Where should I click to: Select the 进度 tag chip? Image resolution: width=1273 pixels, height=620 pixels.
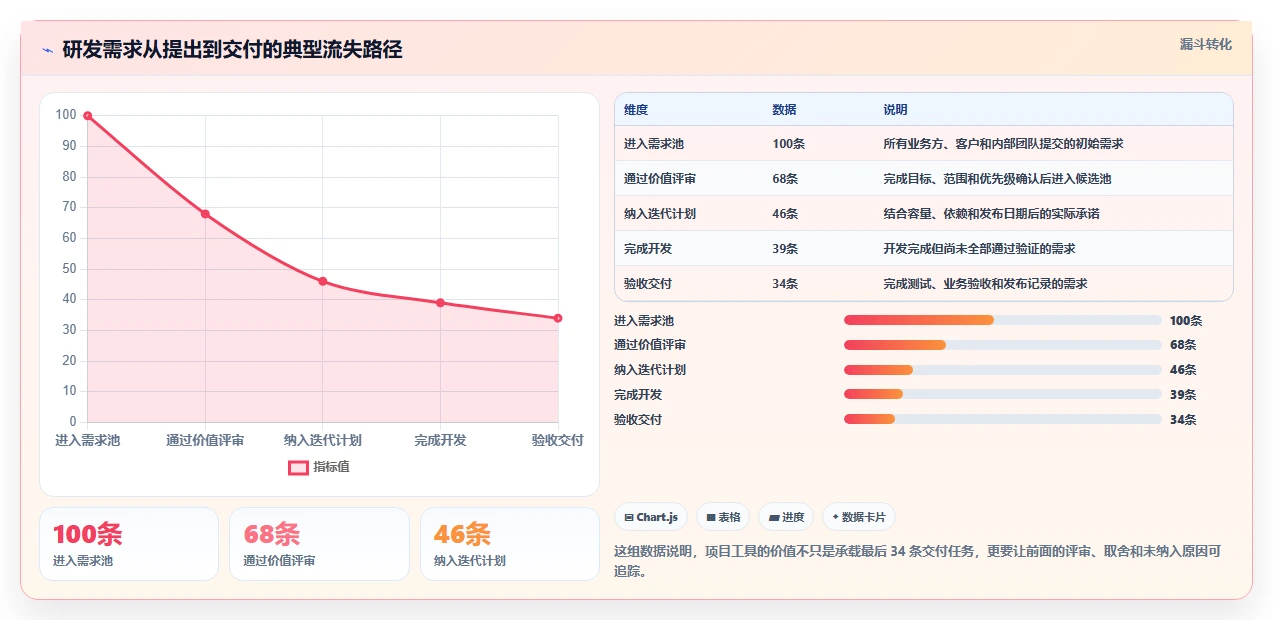point(786,517)
